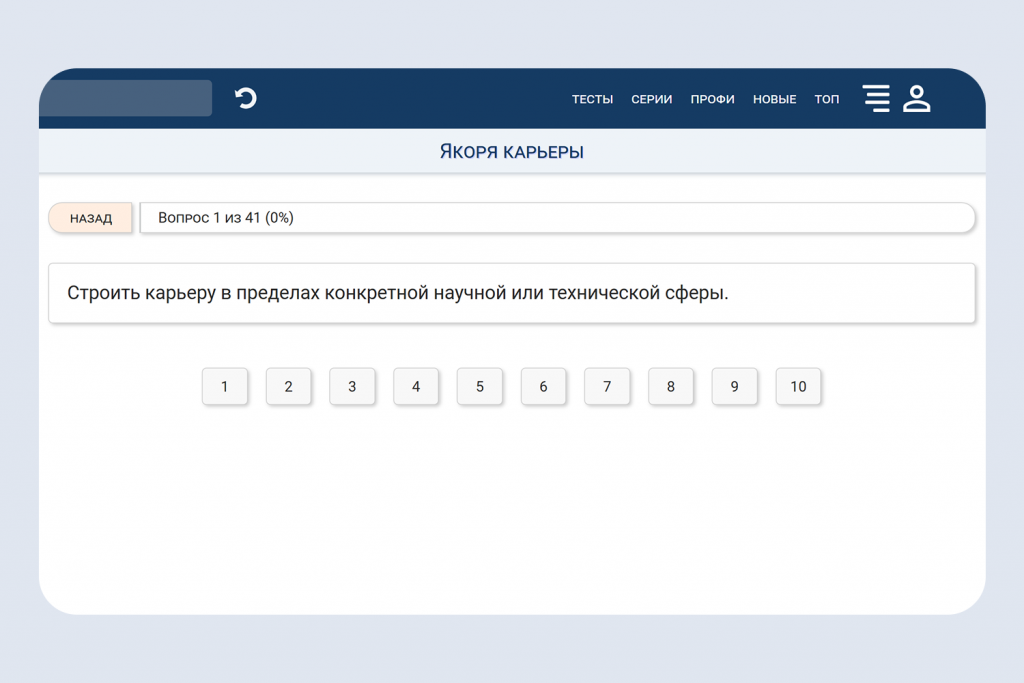Open the НОВЫЕ section

(775, 99)
